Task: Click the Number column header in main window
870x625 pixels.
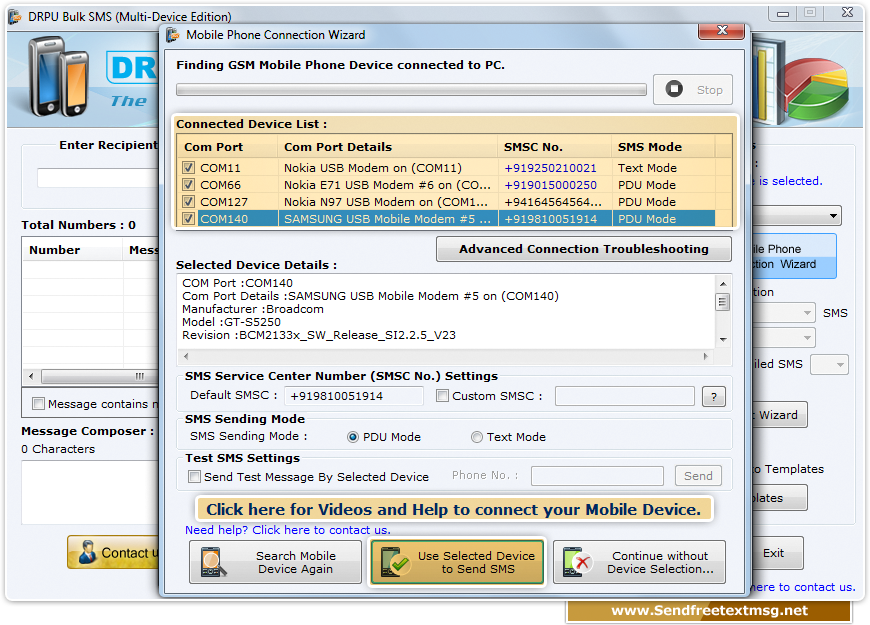Action: (x=72, y=250)
